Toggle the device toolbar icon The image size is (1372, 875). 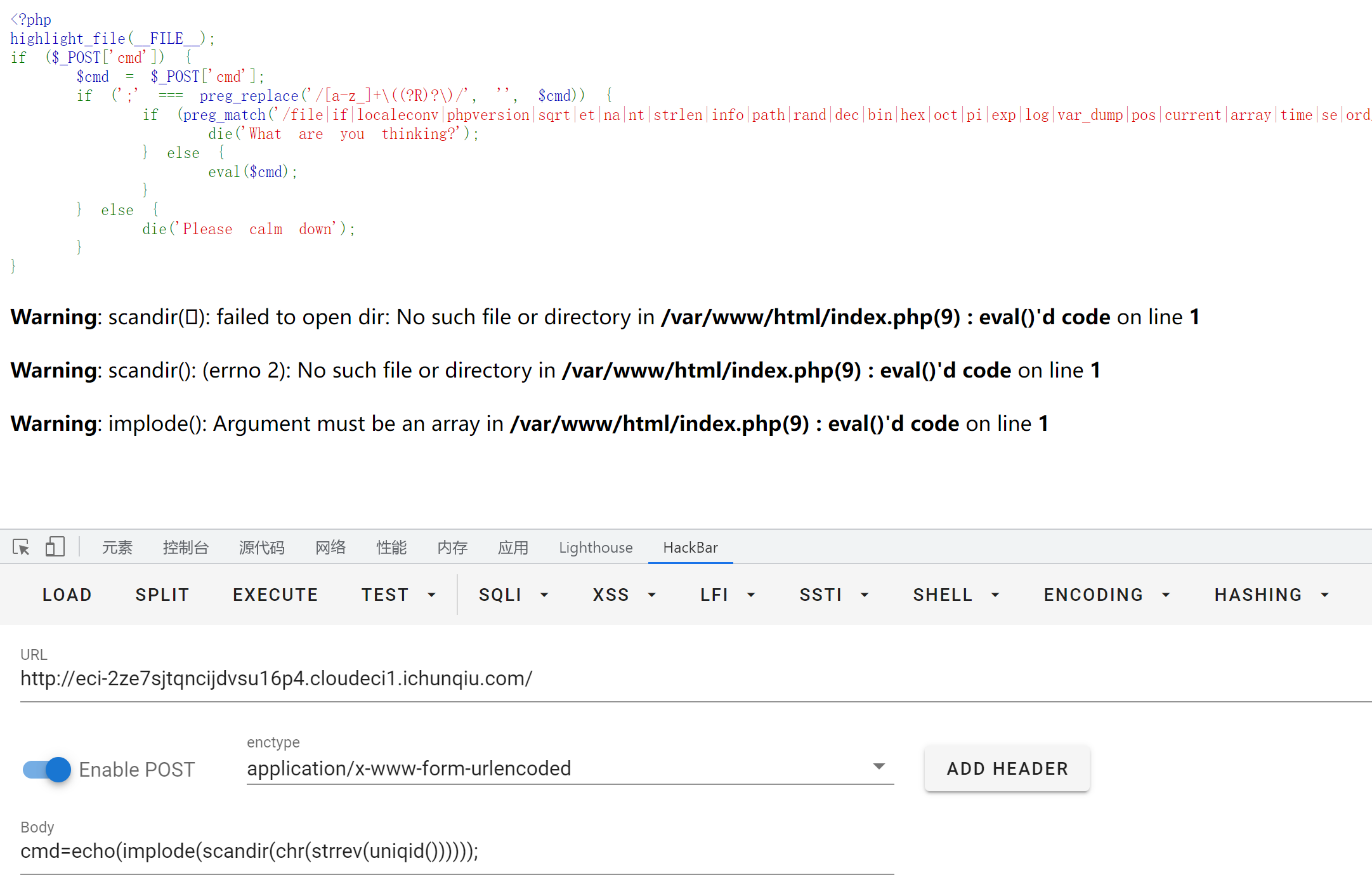55,547
